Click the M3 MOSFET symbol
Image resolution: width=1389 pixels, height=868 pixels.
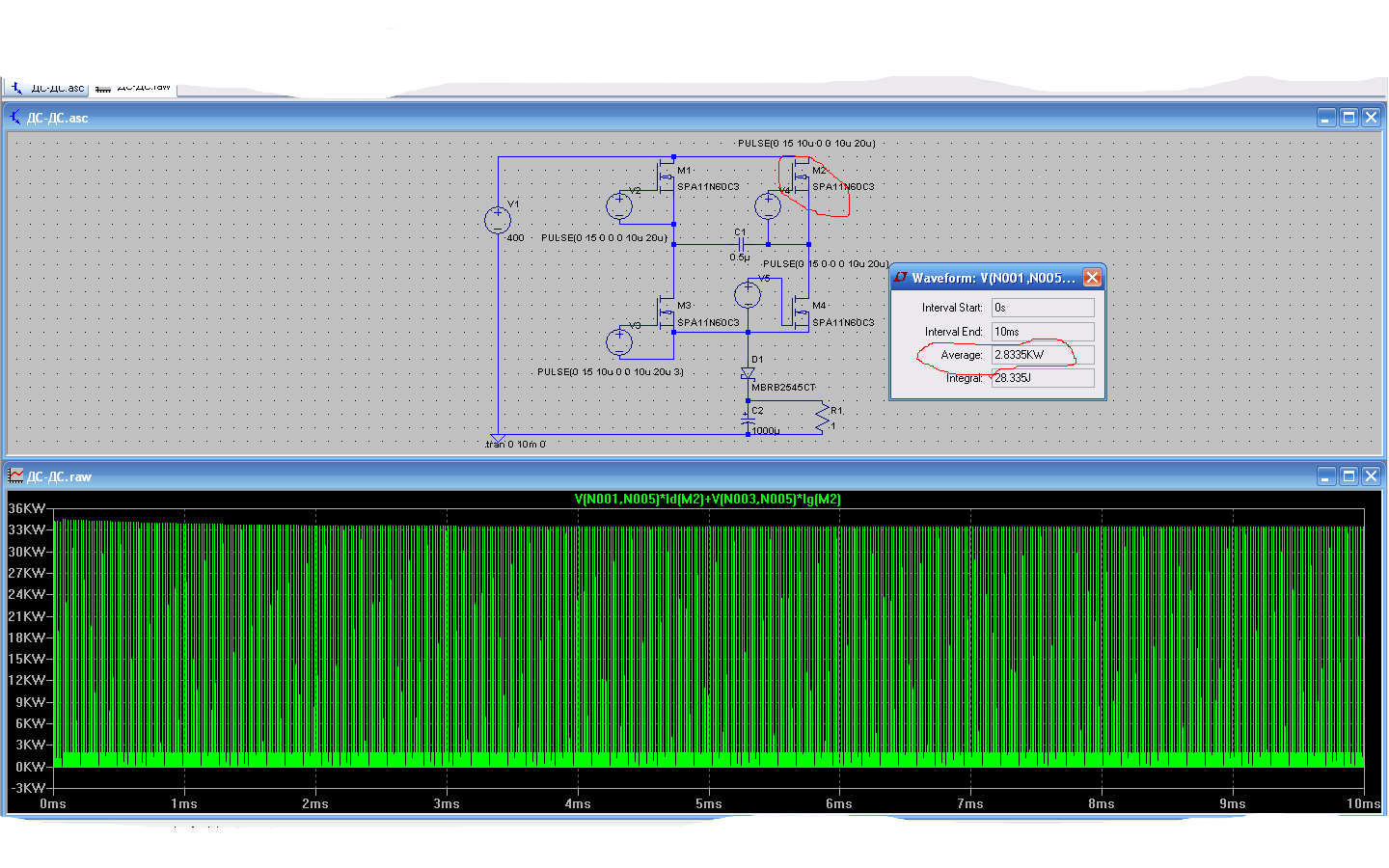click(666, 312)
